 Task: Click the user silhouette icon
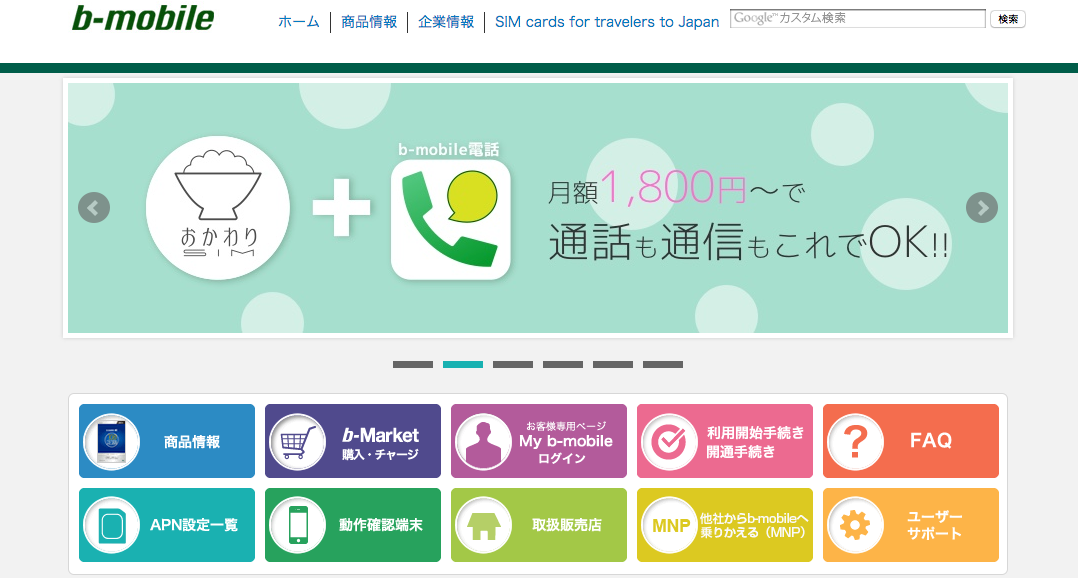(483, 442)
